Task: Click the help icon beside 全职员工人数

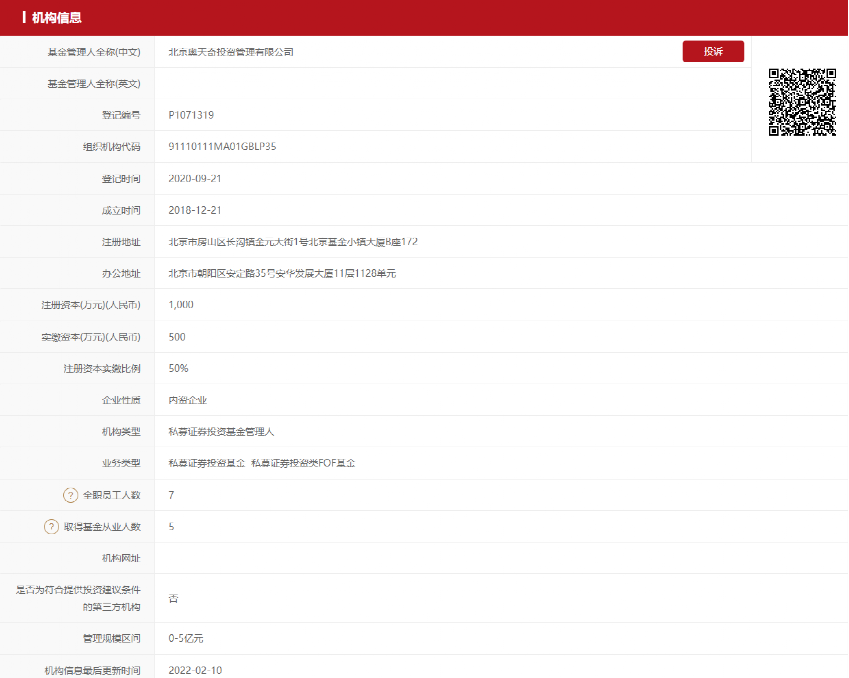Action: [70, 495]
